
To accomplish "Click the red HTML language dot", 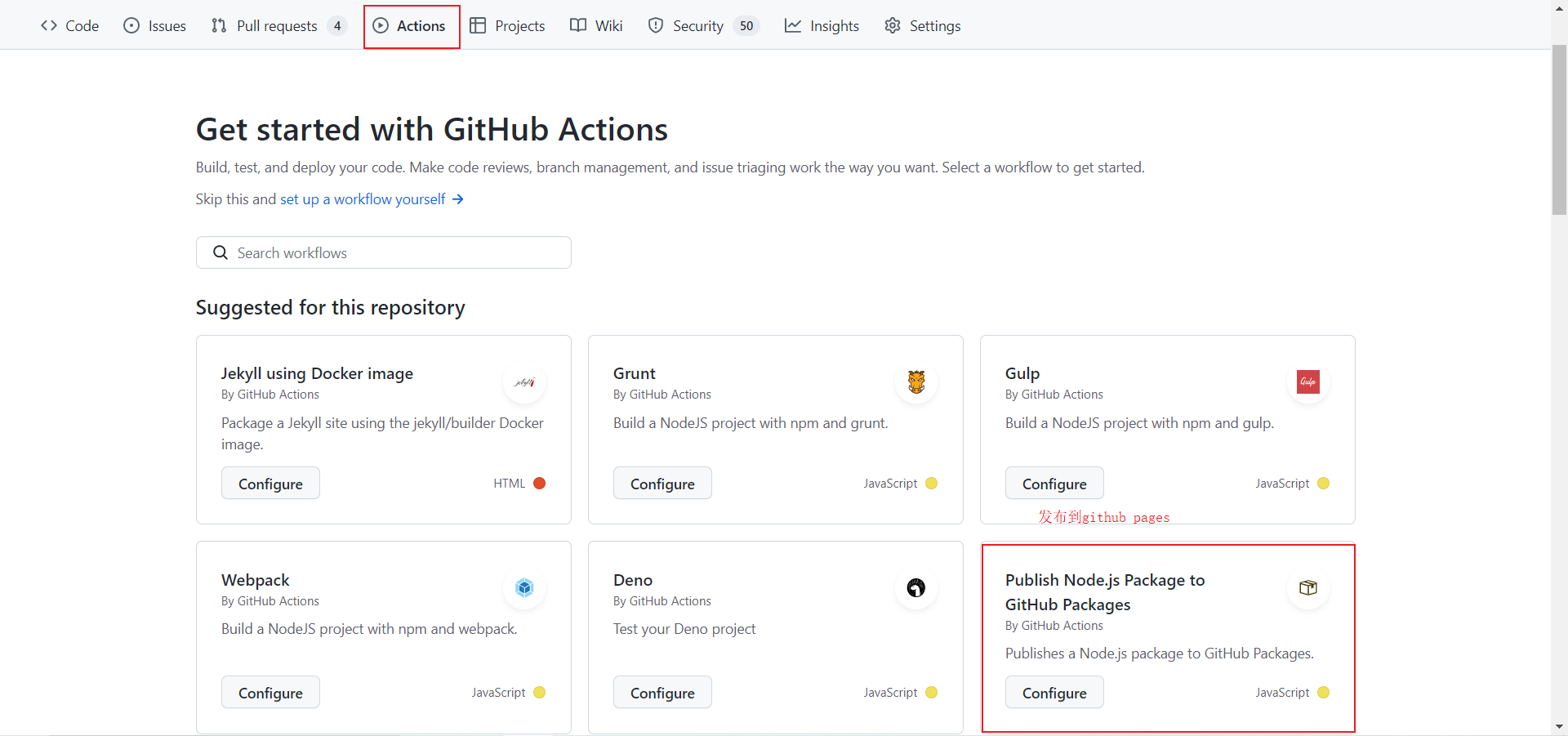I will [540, 483].
